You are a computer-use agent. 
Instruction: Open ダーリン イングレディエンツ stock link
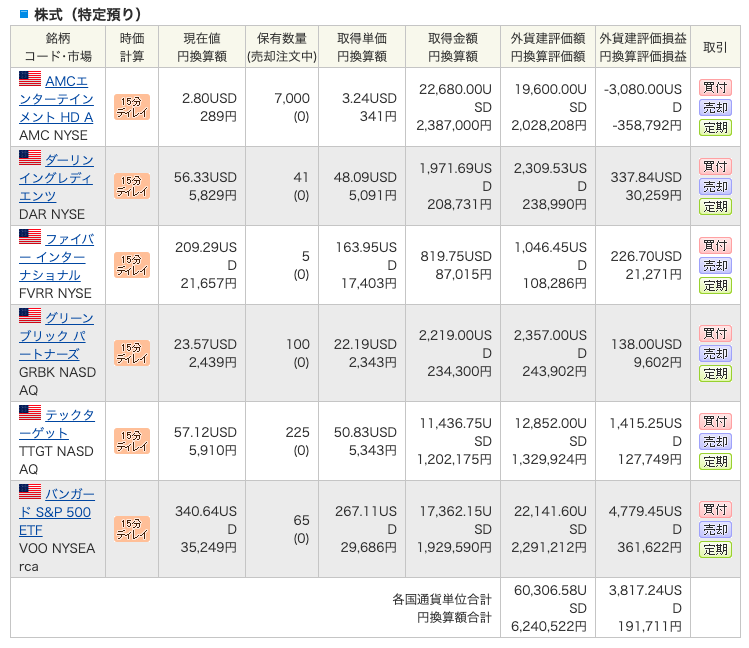[56, 178]
